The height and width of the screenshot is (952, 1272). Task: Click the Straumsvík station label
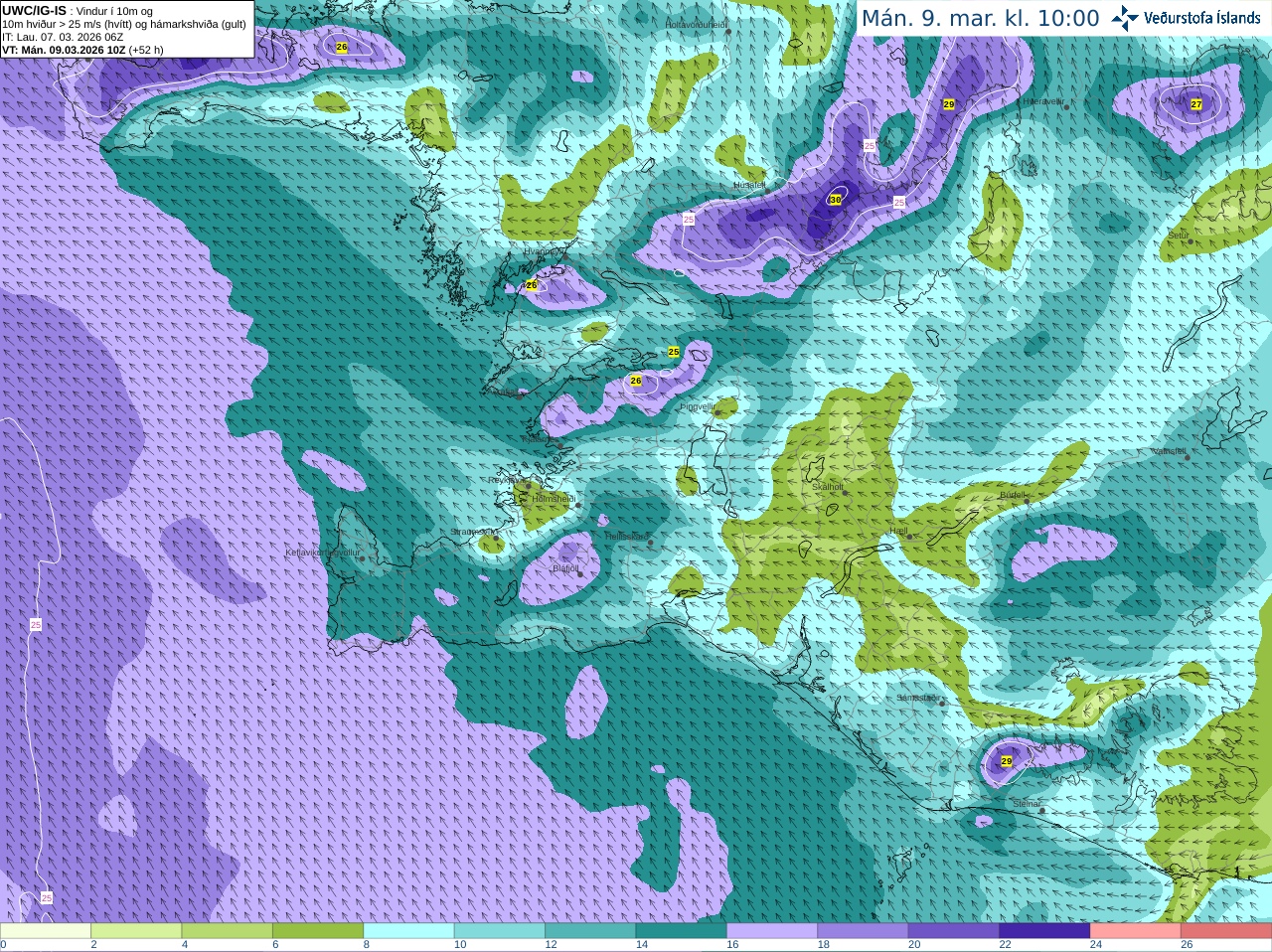(x=473, y=532)
